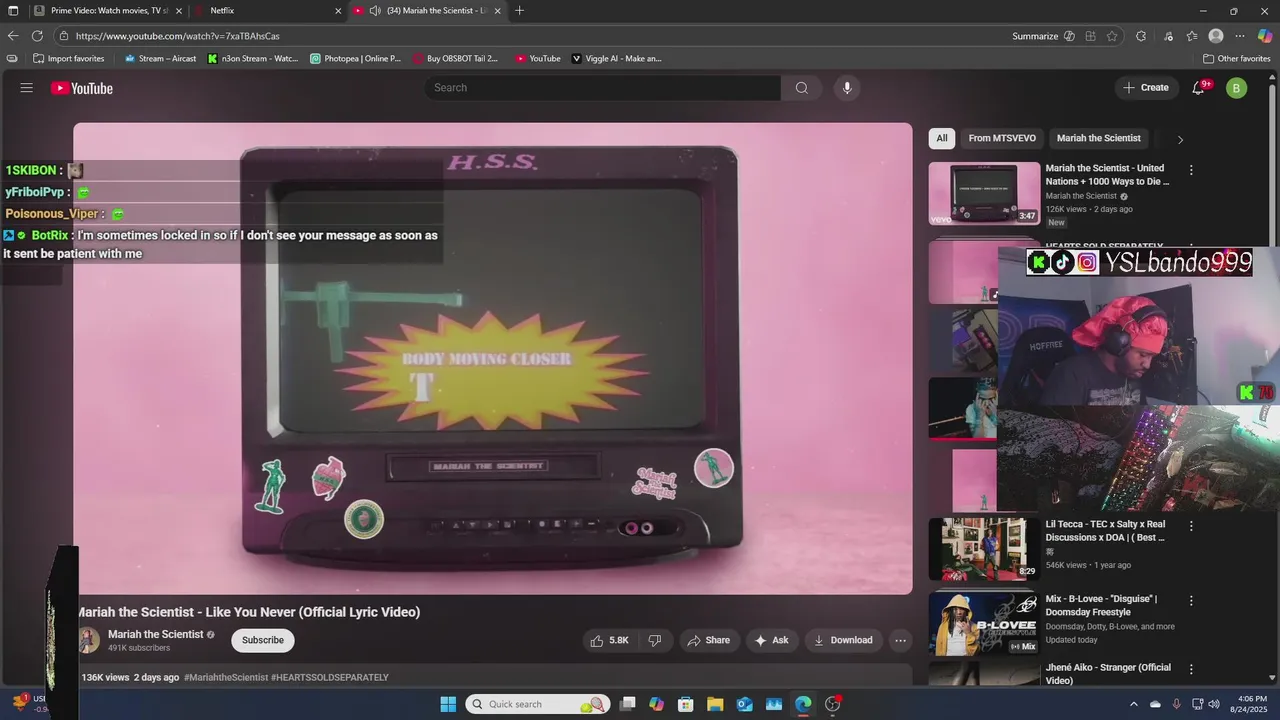The height and width of the screenshot is (720, 1280).
Task: Open the Other favorites folder
Action: coord(1236,59)
